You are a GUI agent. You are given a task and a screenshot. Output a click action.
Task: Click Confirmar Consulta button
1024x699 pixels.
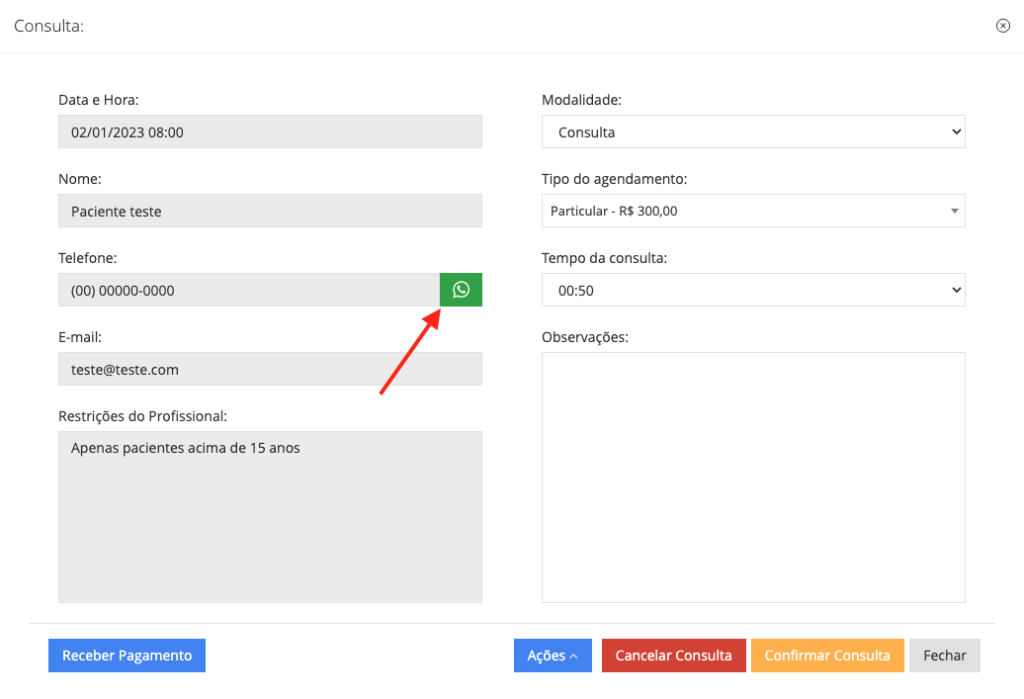(827, 655)
